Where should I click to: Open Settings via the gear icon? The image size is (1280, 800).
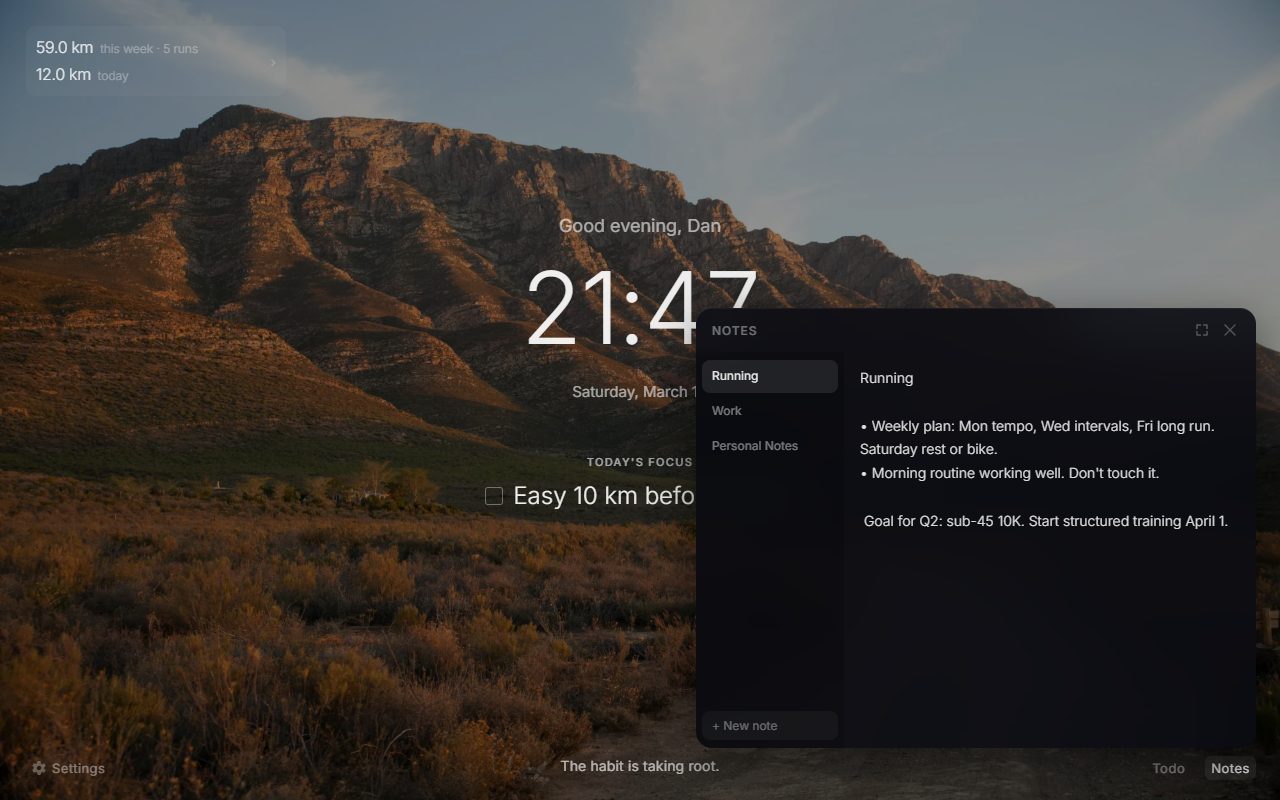point(40,768)
